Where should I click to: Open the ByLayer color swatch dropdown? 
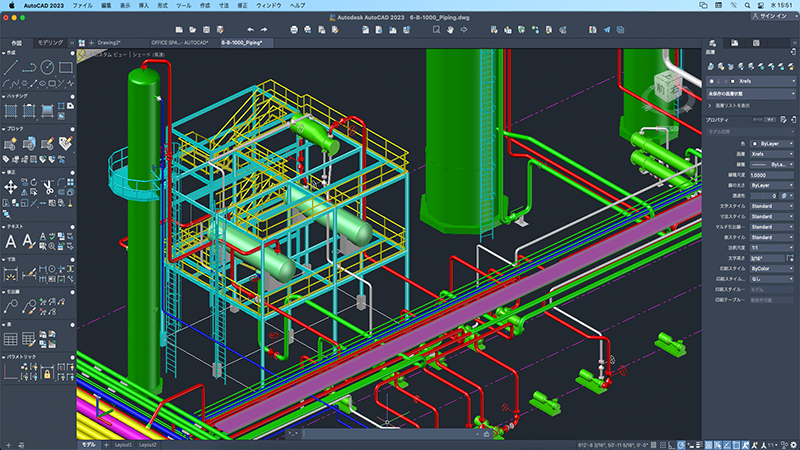tap(772, 144)
